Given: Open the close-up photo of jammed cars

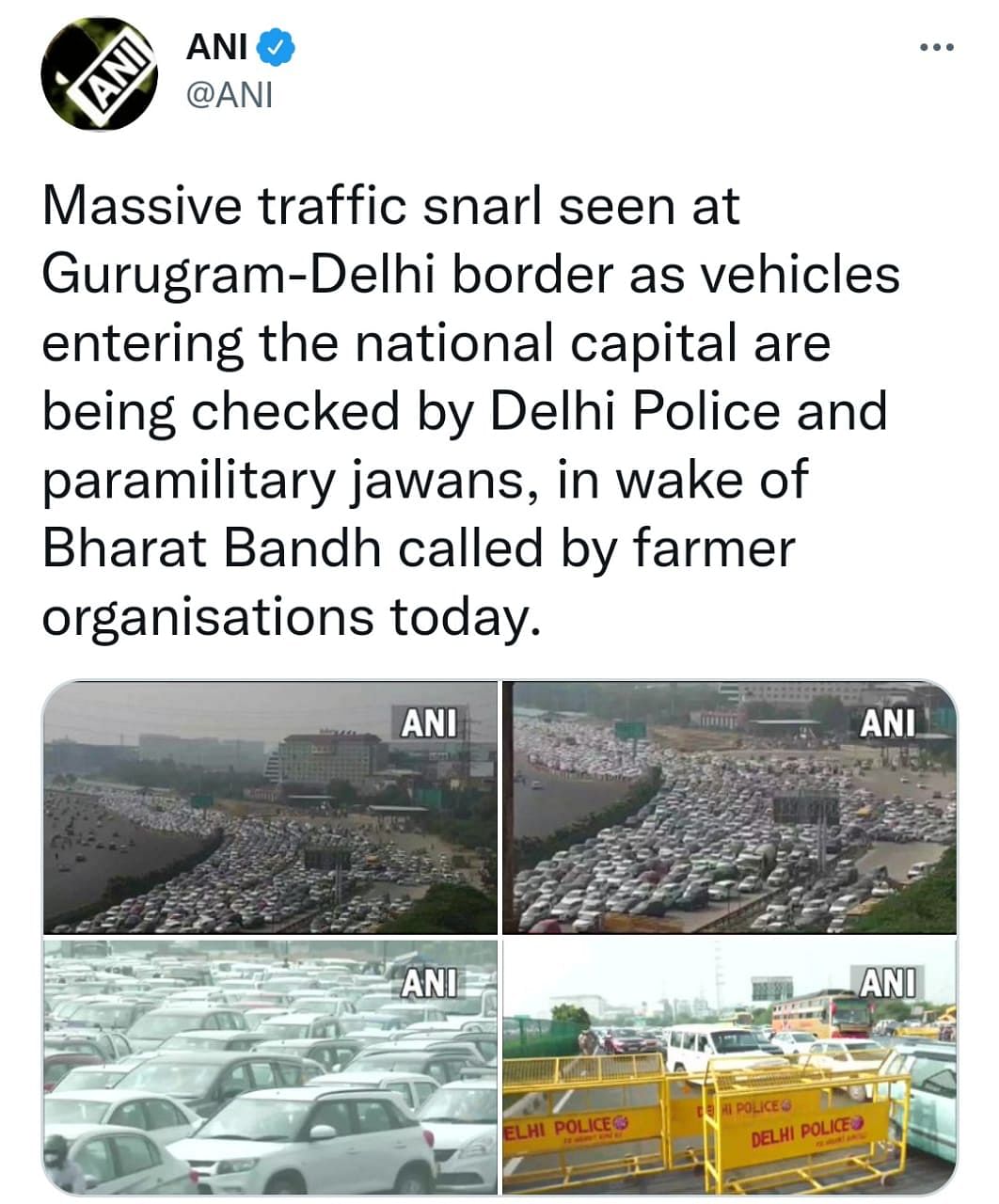Looking at the screenshot, I should point(270,1067).
